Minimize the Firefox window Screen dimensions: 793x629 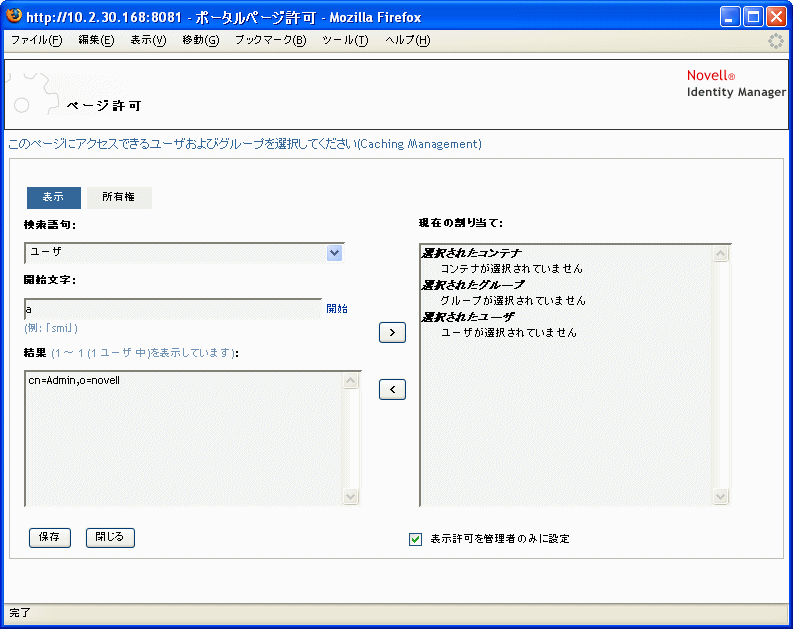[x=730, y=17]
